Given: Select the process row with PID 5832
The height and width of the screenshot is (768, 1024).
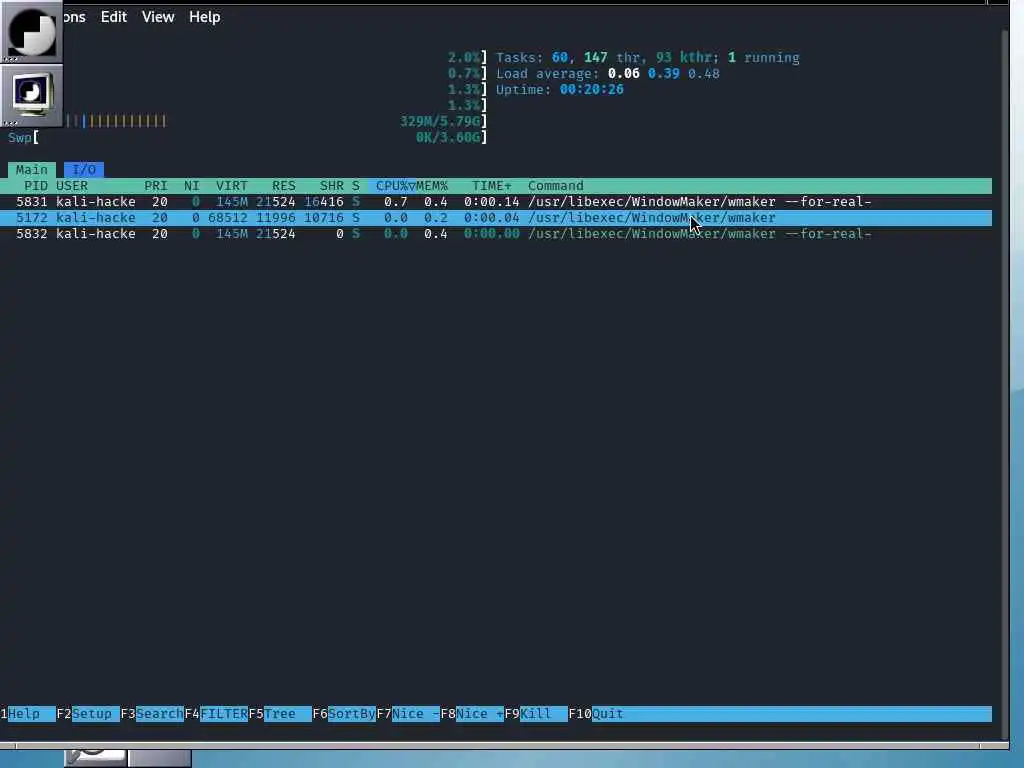Looking at the screenshot, I should pos(496,234).
